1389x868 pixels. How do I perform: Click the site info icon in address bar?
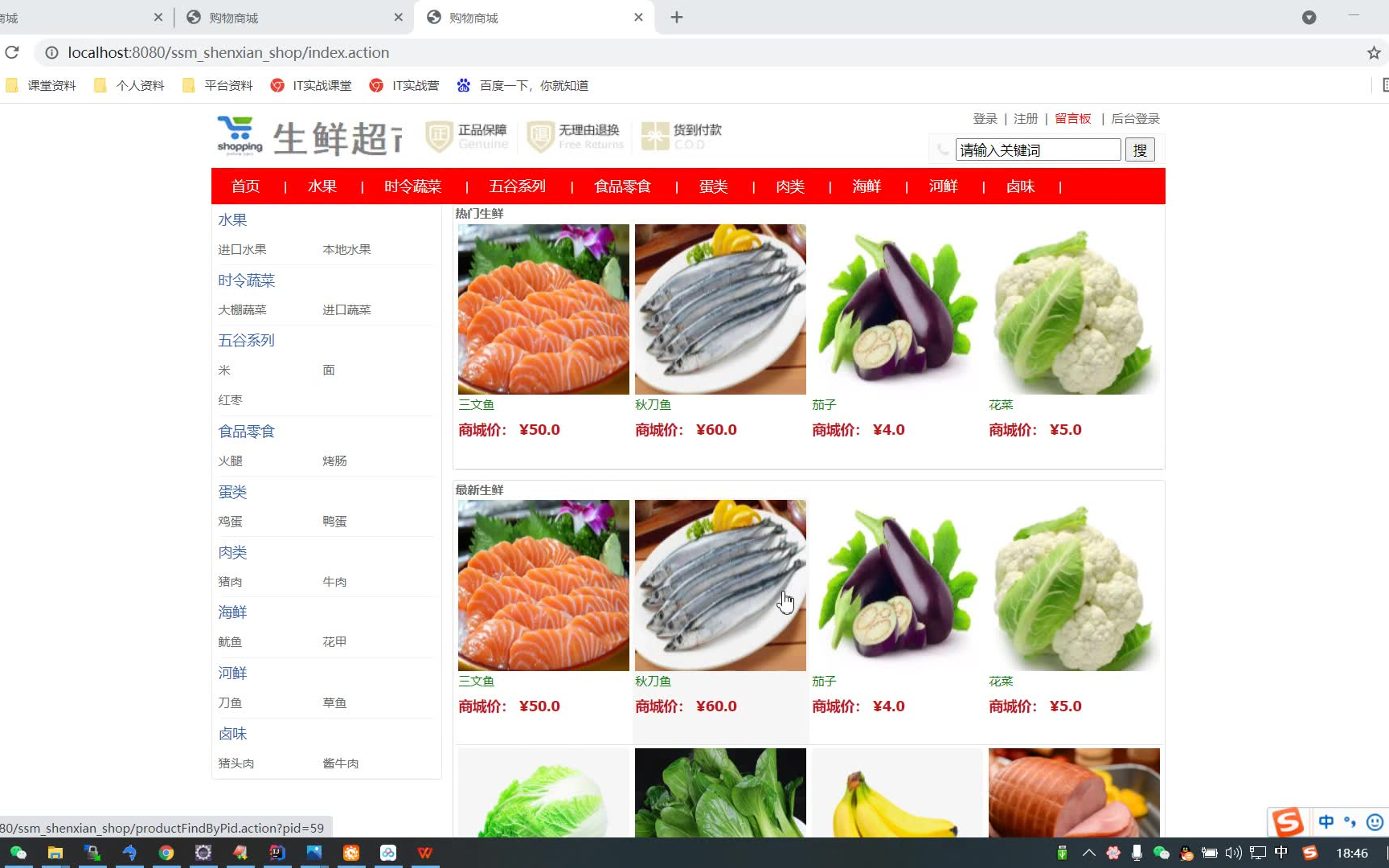coord(51,52)
